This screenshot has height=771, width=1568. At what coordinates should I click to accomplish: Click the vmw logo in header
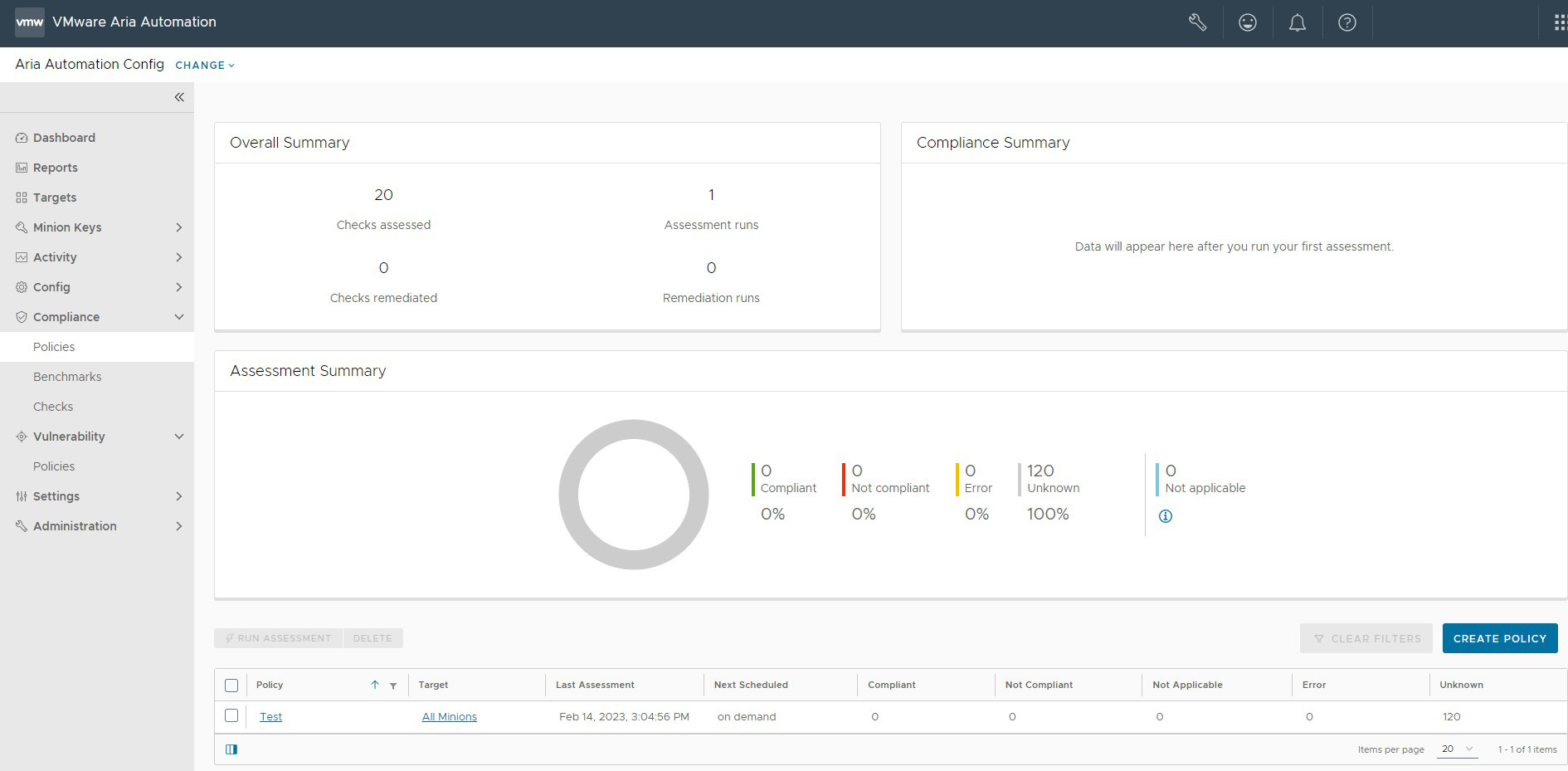(30, 22)
